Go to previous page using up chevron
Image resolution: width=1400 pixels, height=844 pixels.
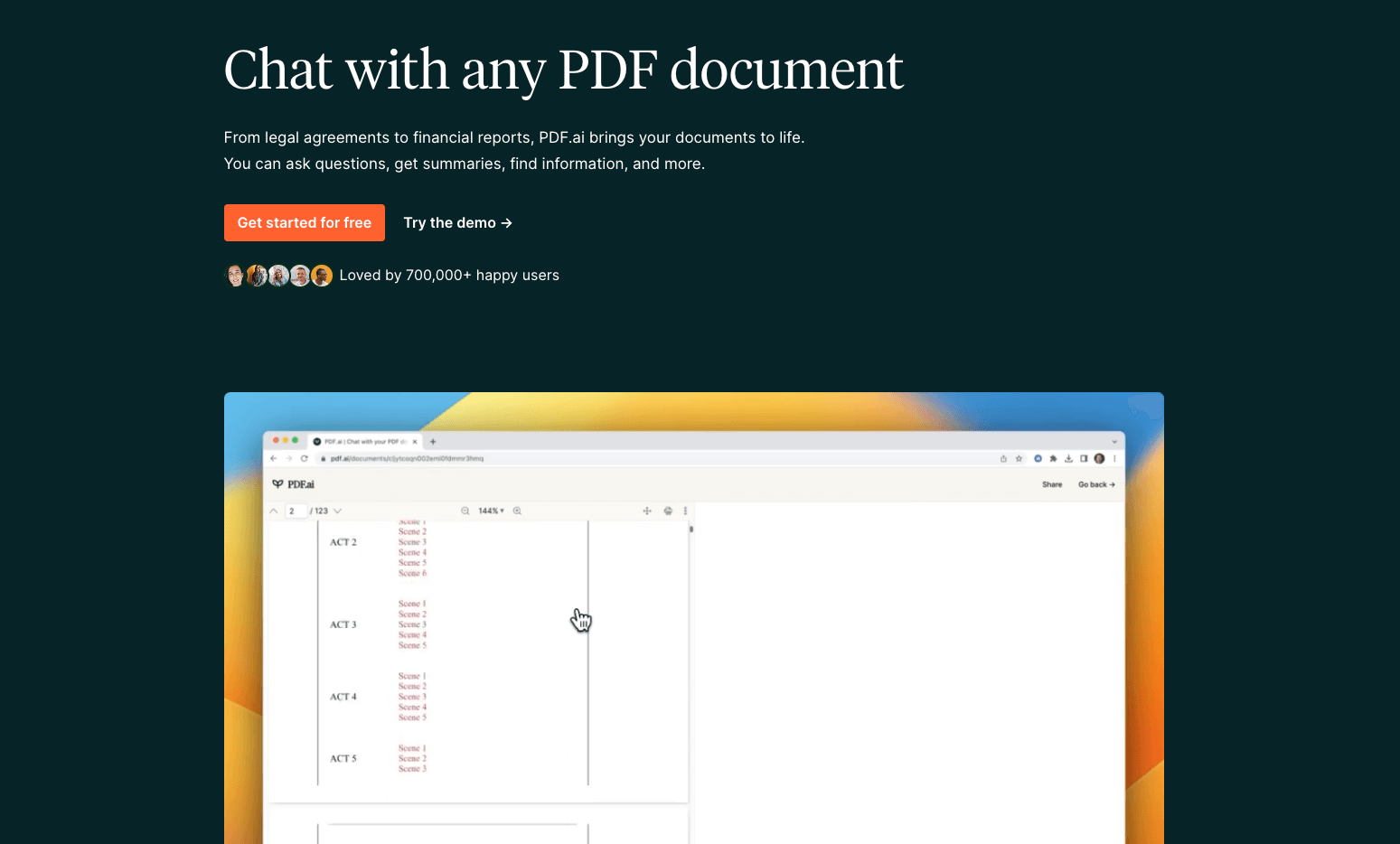(274, 511)
